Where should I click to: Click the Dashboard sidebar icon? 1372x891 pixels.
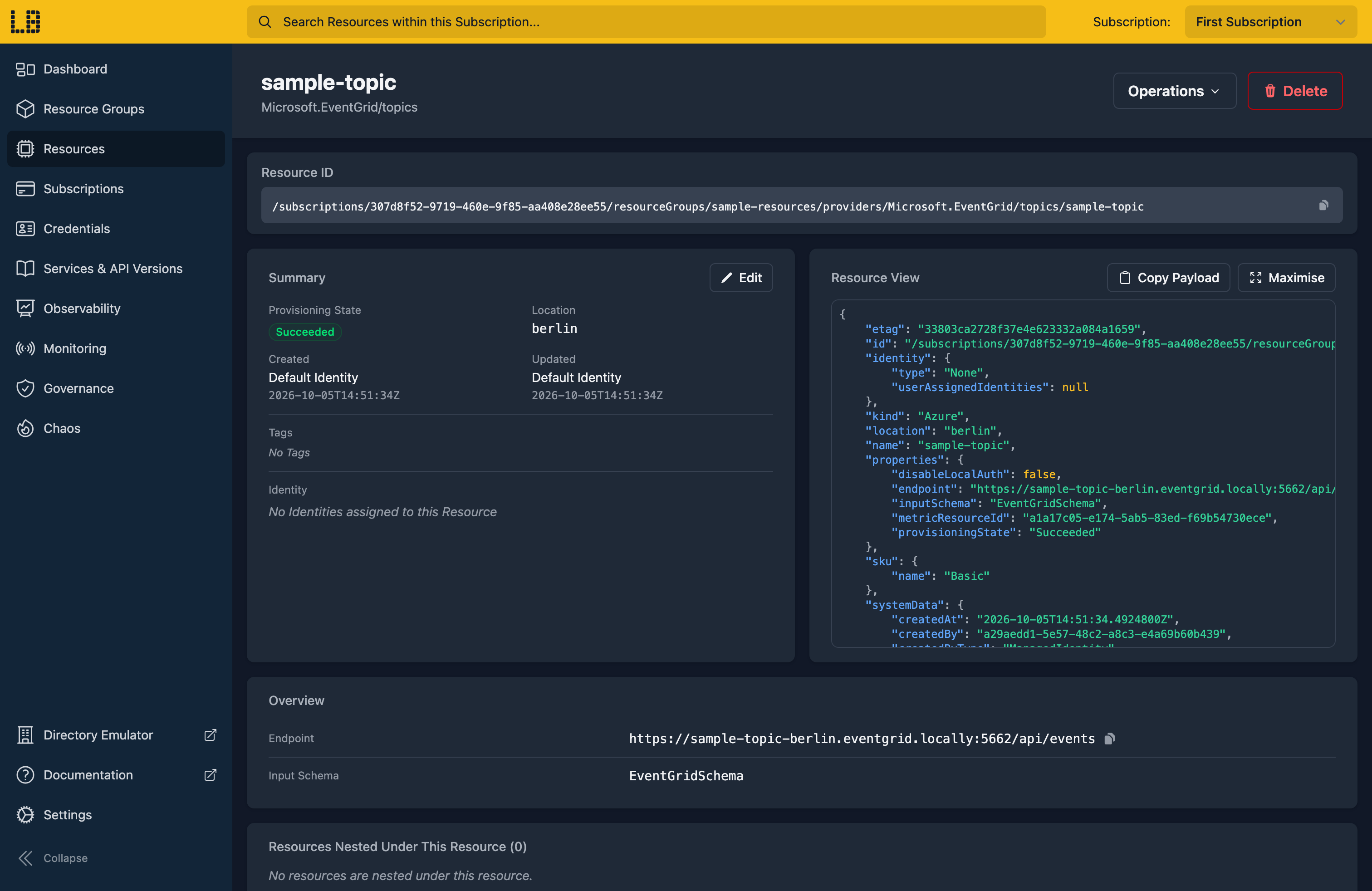[25, 69]
